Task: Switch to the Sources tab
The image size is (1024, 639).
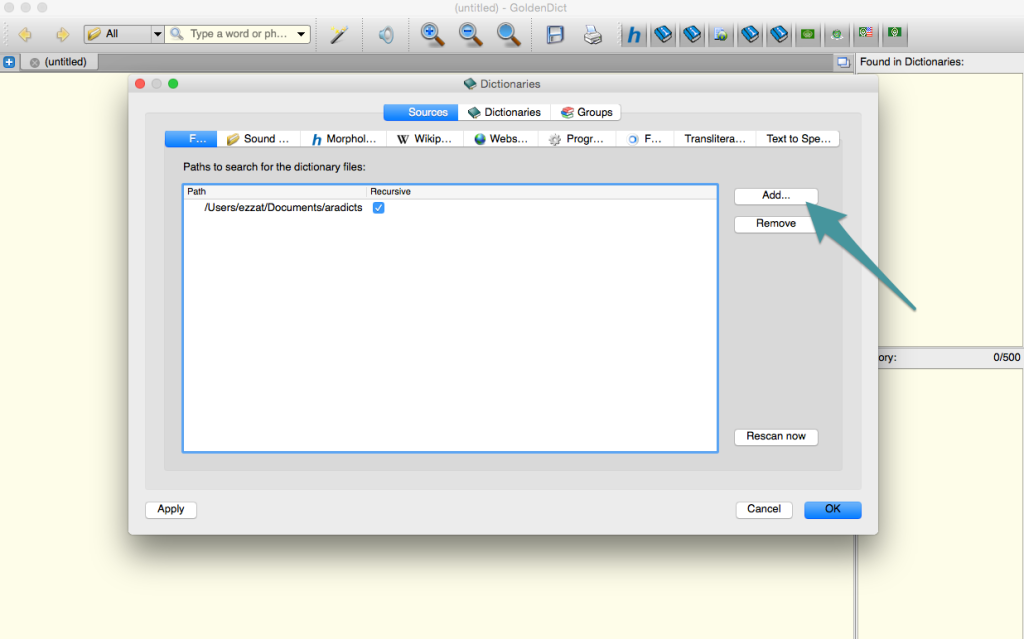Action: pos(421,112)
